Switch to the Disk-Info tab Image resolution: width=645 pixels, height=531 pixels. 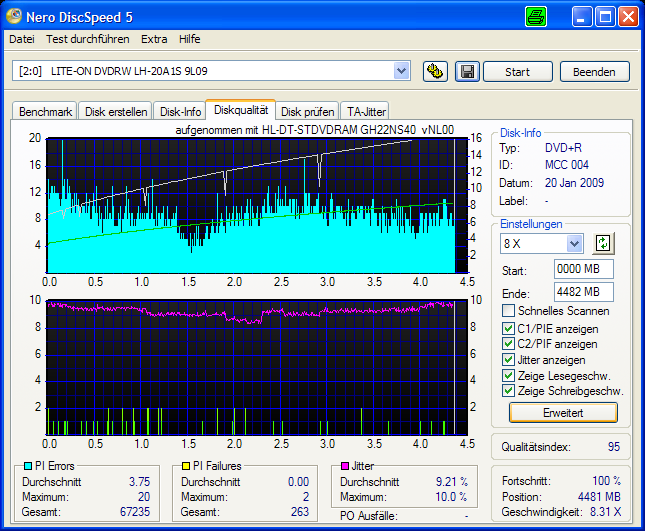pyautogui.click(x=180, y=111)
